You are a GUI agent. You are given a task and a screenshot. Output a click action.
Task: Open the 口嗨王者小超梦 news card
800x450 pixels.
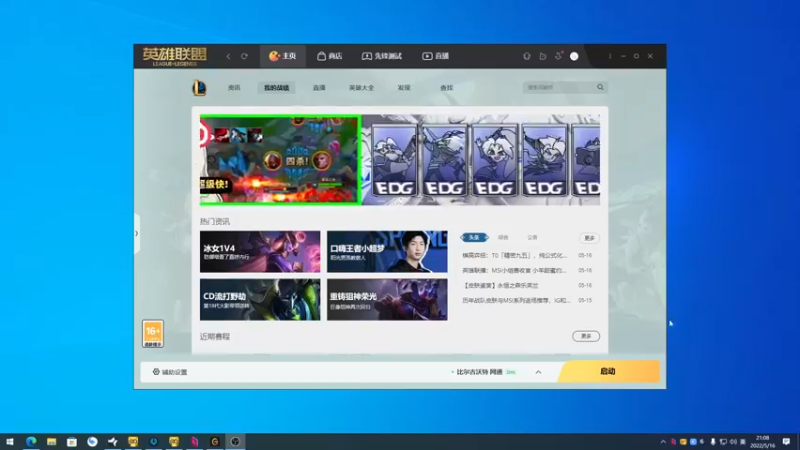387,252
